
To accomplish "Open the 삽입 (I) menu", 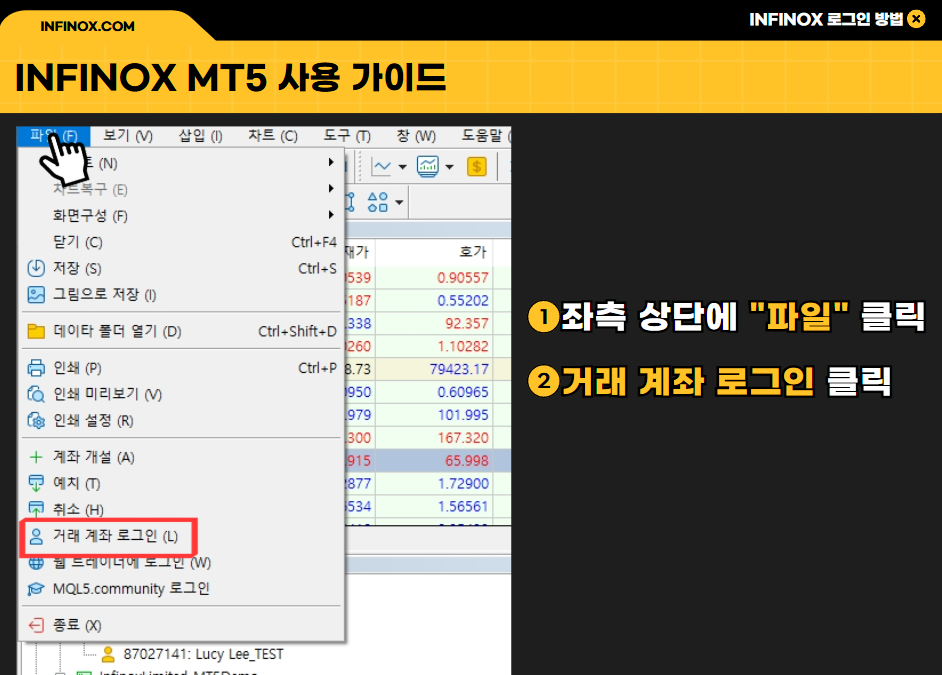I will 201,136.
